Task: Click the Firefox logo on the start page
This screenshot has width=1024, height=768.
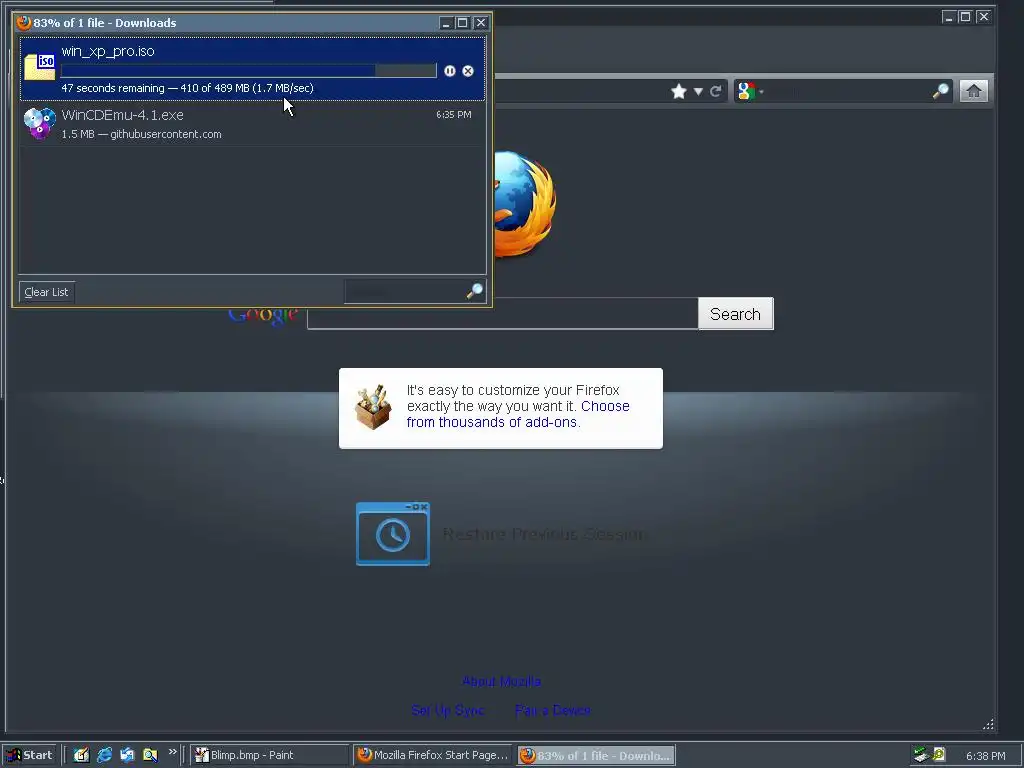Action: point(524,204)
